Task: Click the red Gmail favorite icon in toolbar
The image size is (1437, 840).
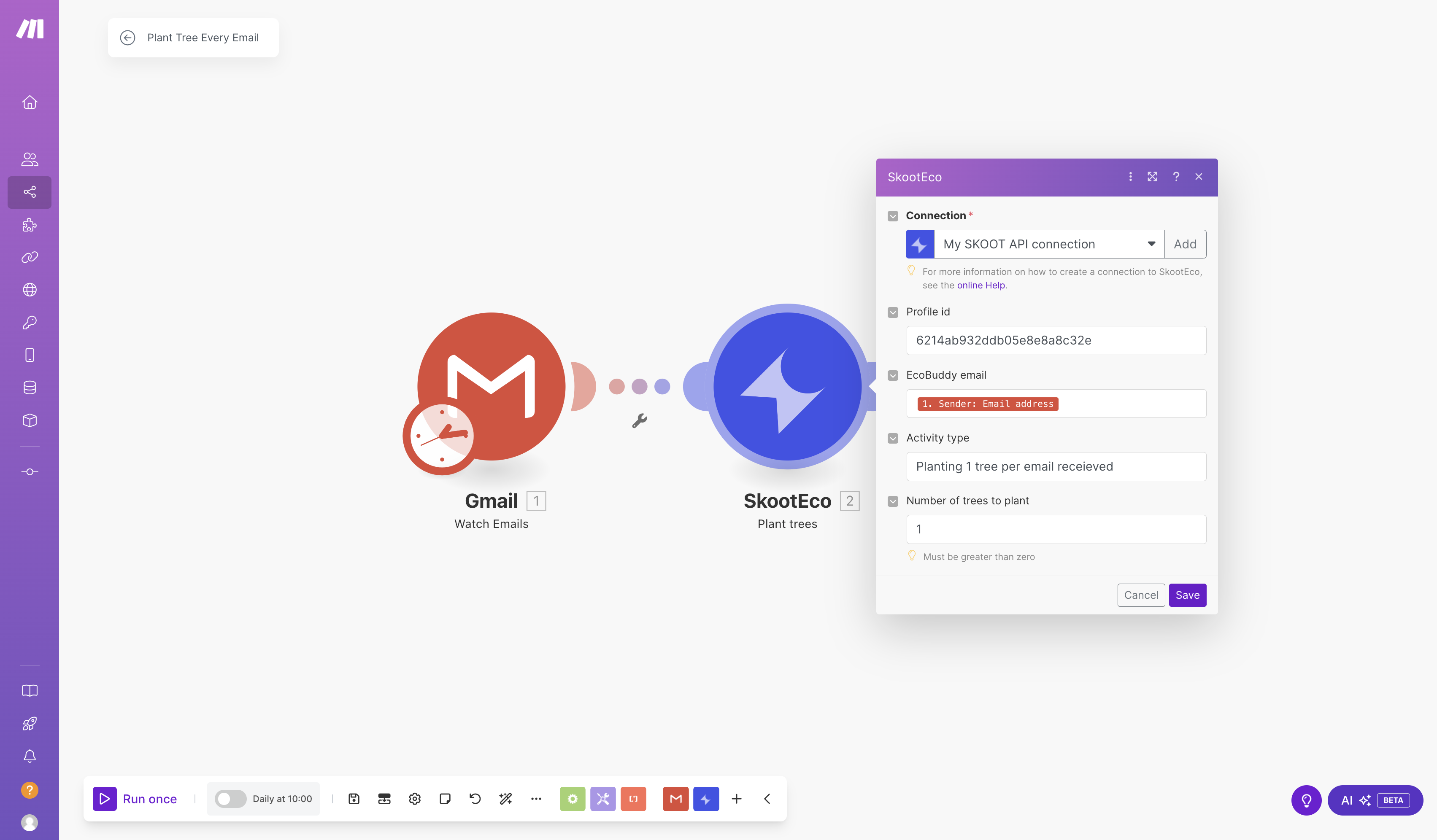Action: 676,798
